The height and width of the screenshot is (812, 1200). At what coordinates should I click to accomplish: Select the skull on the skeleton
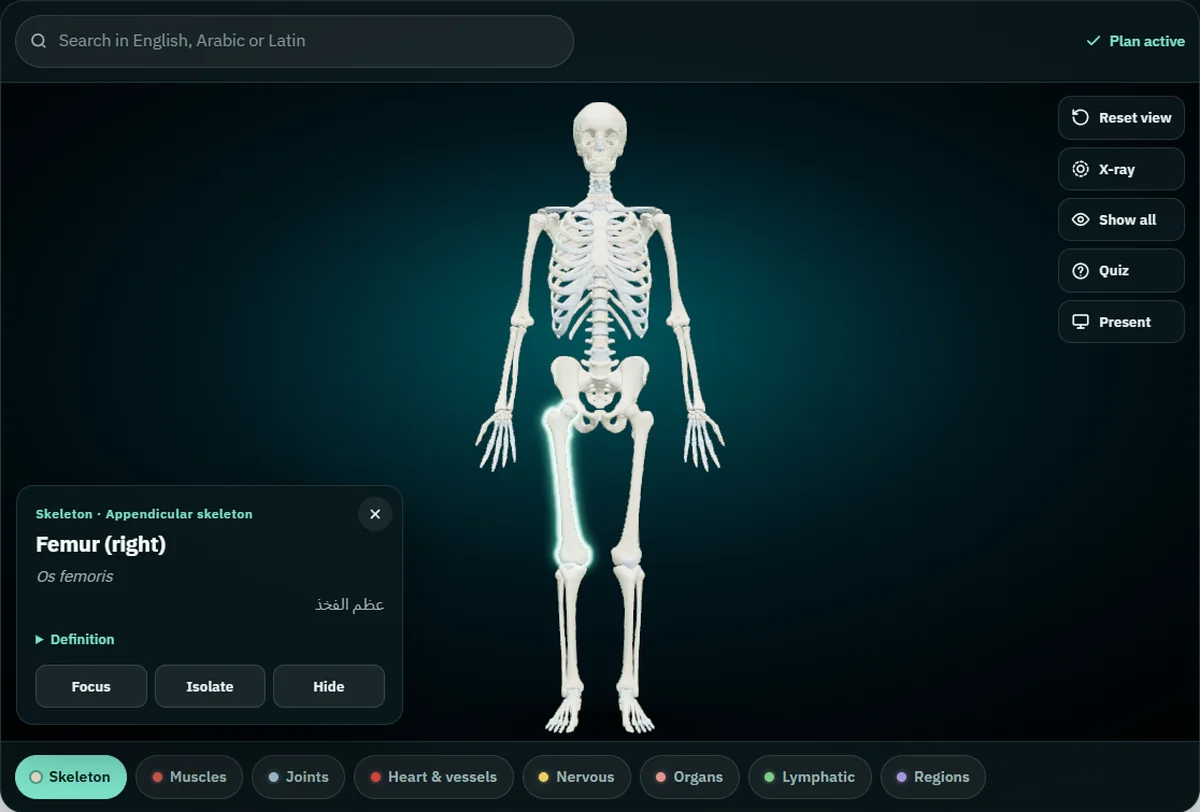coord(600,135)
